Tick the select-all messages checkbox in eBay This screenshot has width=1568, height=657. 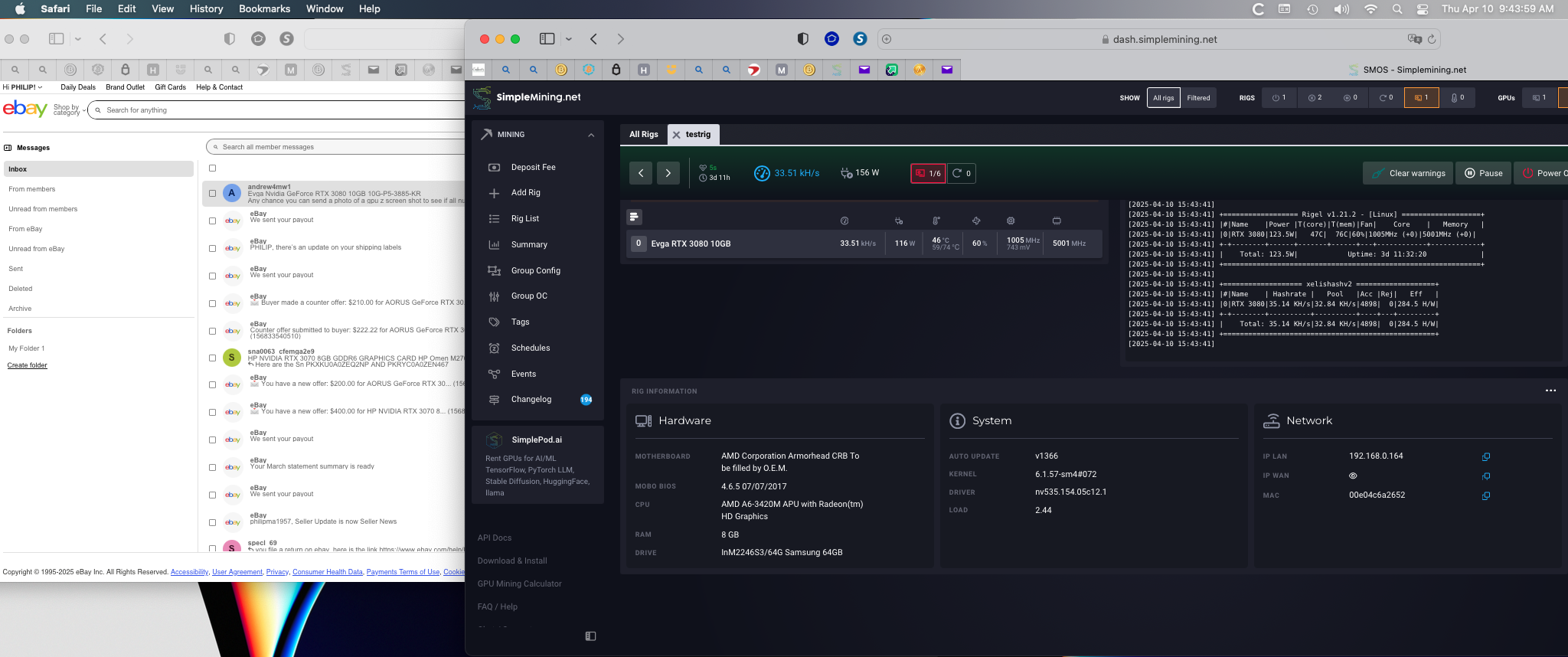tap(212, 168)
